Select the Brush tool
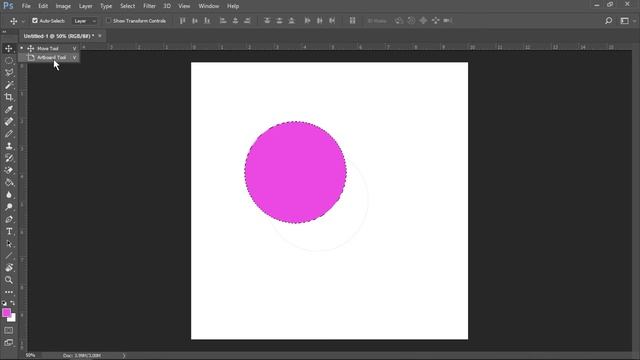 tap(9, 134)
